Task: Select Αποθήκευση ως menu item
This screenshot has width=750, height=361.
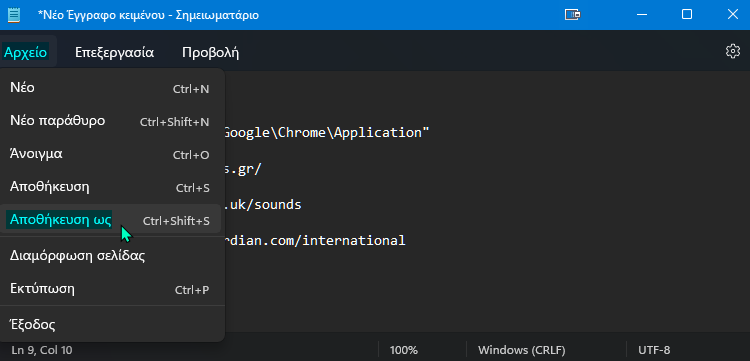Action: pos(111,220)
